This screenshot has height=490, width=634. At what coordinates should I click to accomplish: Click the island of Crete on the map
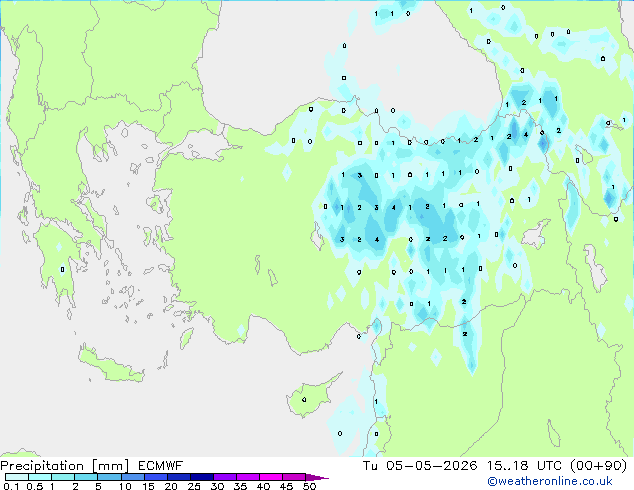click(110, 366)
